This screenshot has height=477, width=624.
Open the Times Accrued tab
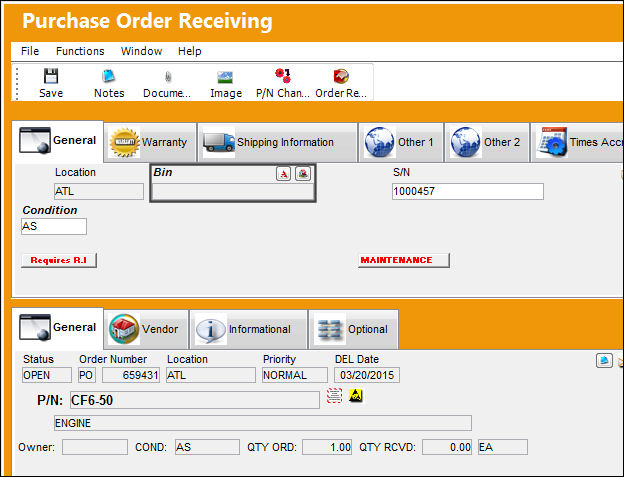577,142
